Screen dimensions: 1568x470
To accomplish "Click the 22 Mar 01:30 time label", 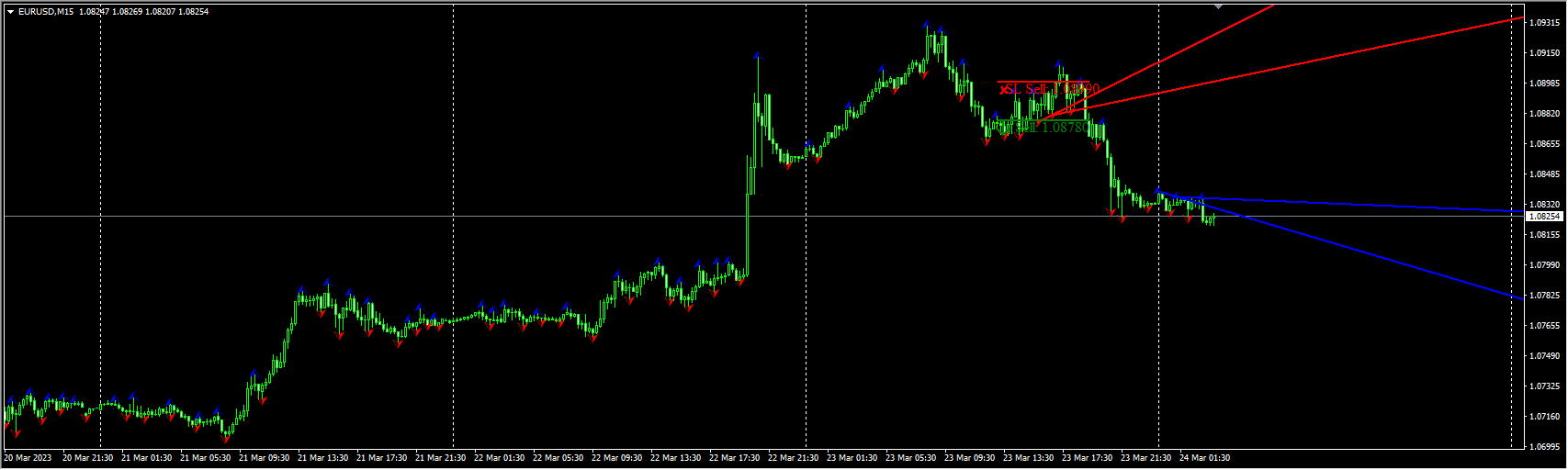I will [499, 458].
